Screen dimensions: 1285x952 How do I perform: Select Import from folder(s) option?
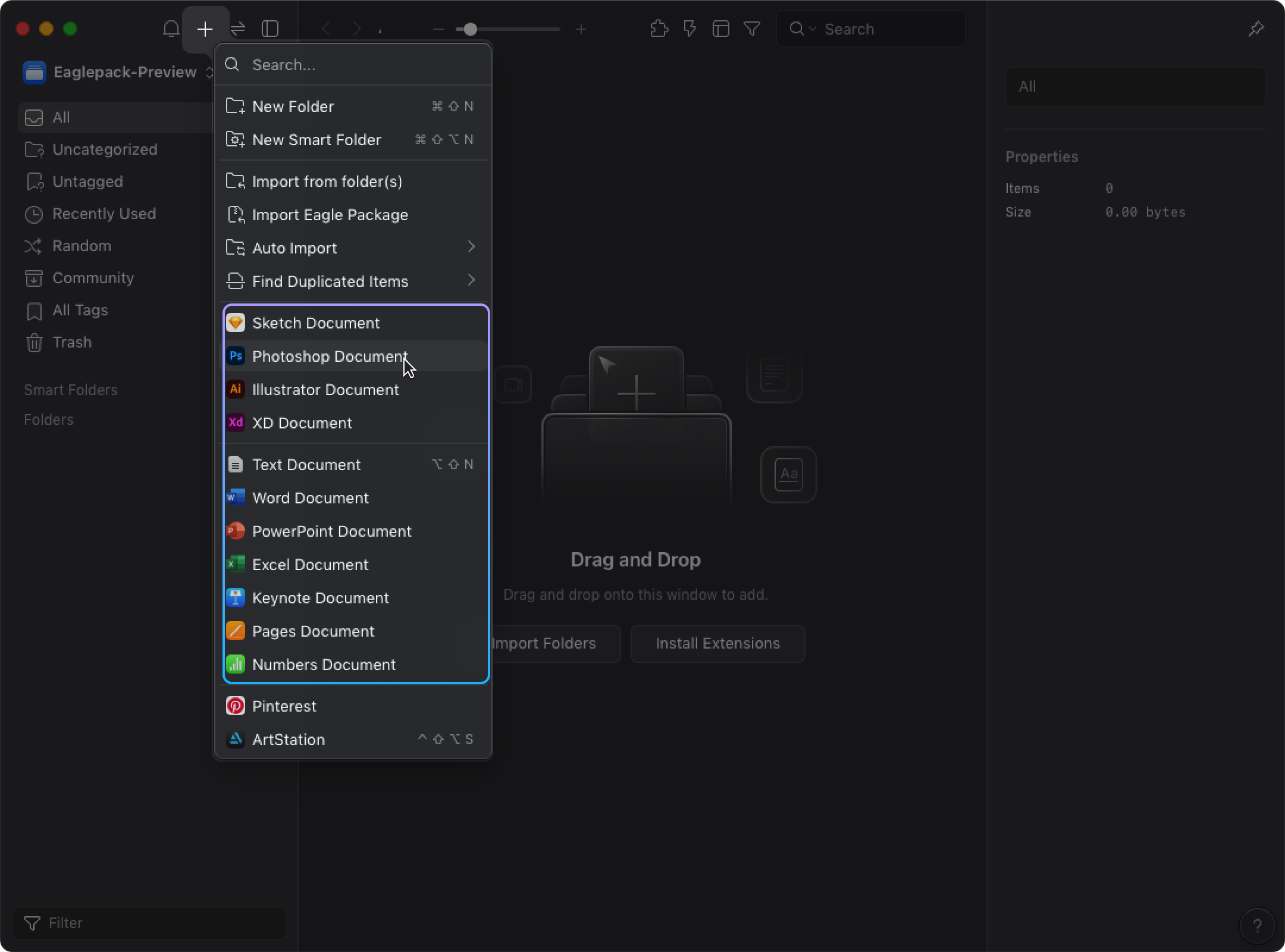click(326, 181)
